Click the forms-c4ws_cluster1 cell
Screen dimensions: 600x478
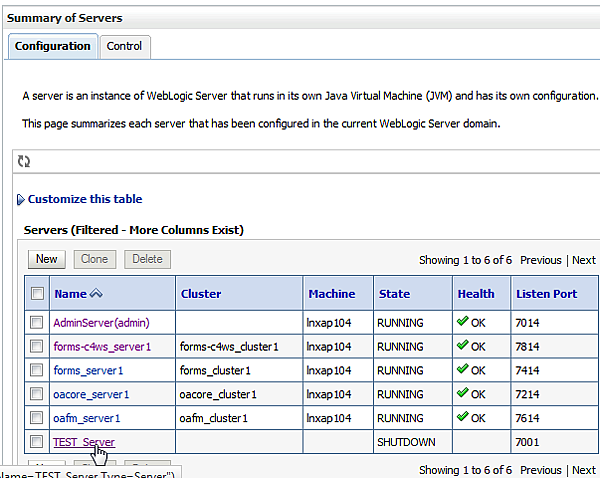point(239,346)
